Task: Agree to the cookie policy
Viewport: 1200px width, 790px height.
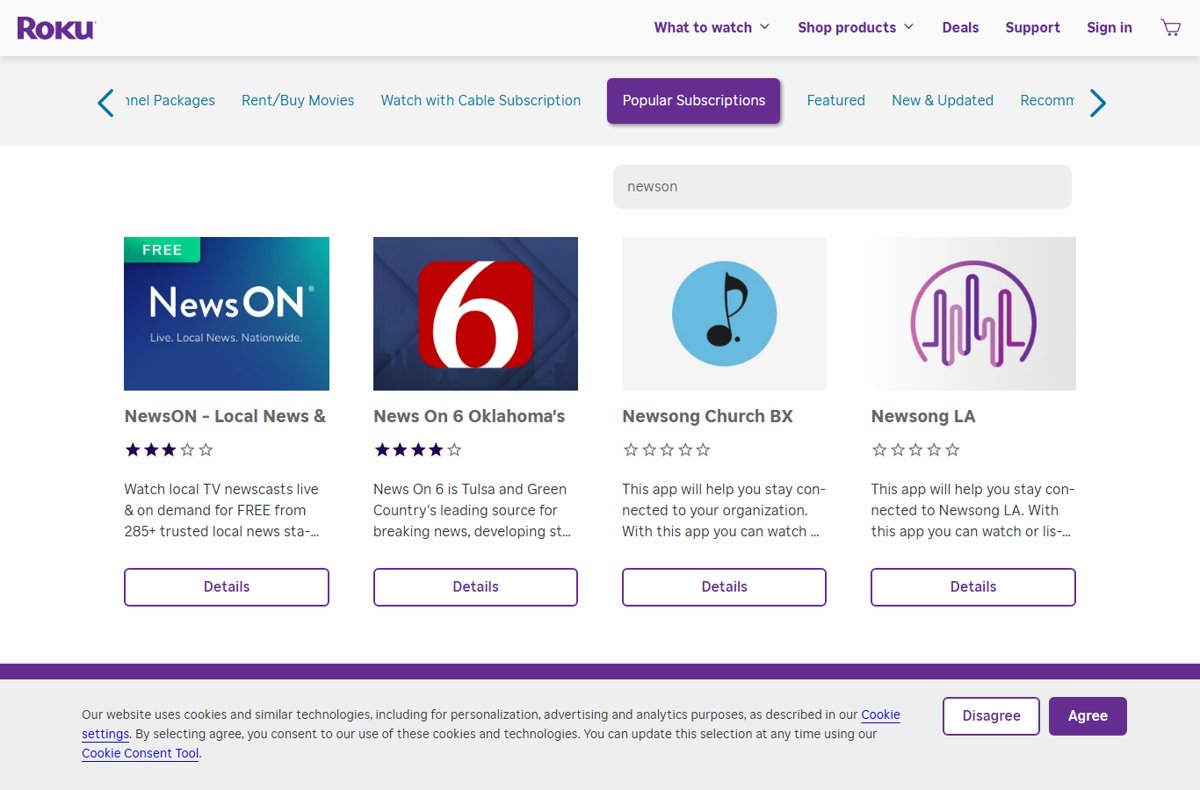Action: tap(1088, 716)
